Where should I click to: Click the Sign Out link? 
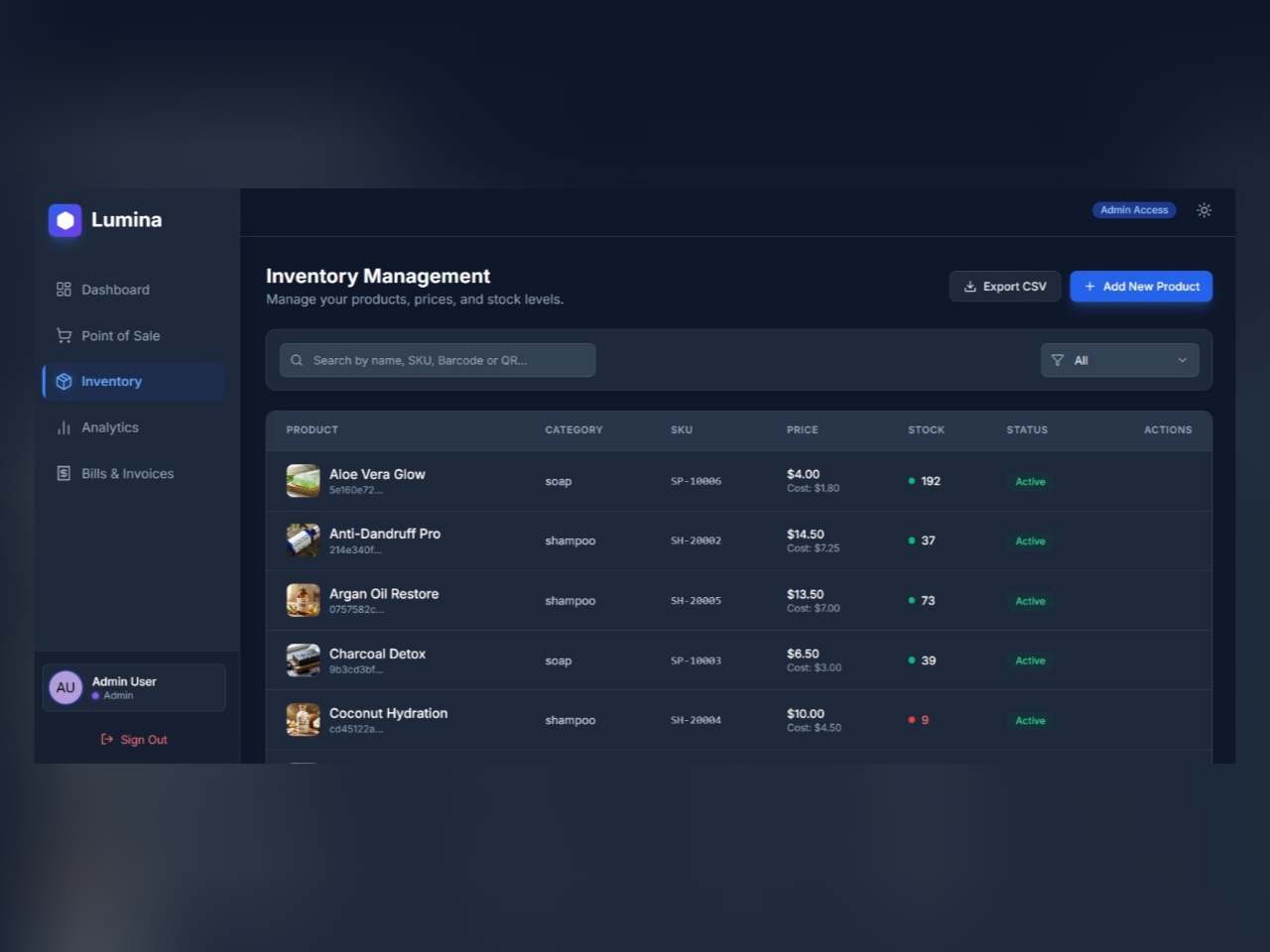coord(134,740)
